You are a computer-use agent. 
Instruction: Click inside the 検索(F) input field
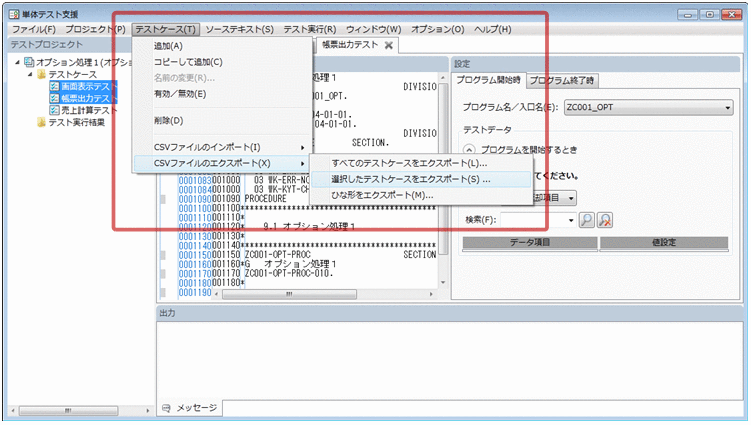click(534, 220)
